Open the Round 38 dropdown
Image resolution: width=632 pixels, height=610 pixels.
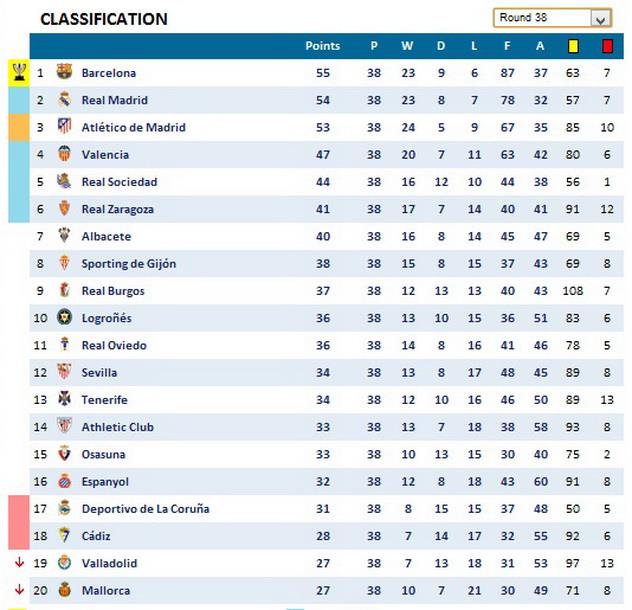[600, 19]
